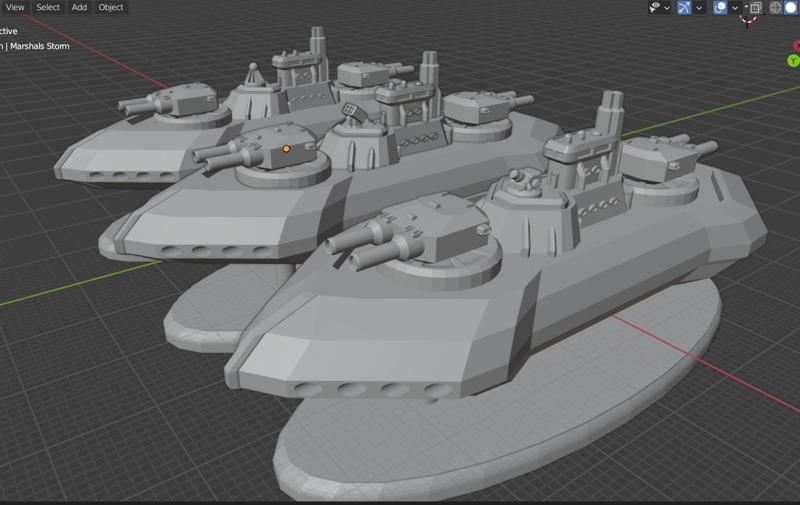Toggle the Show Overlays button
The width and height of the screenshot is (800, 505).
pyautogui.click(x=720, y=7)
